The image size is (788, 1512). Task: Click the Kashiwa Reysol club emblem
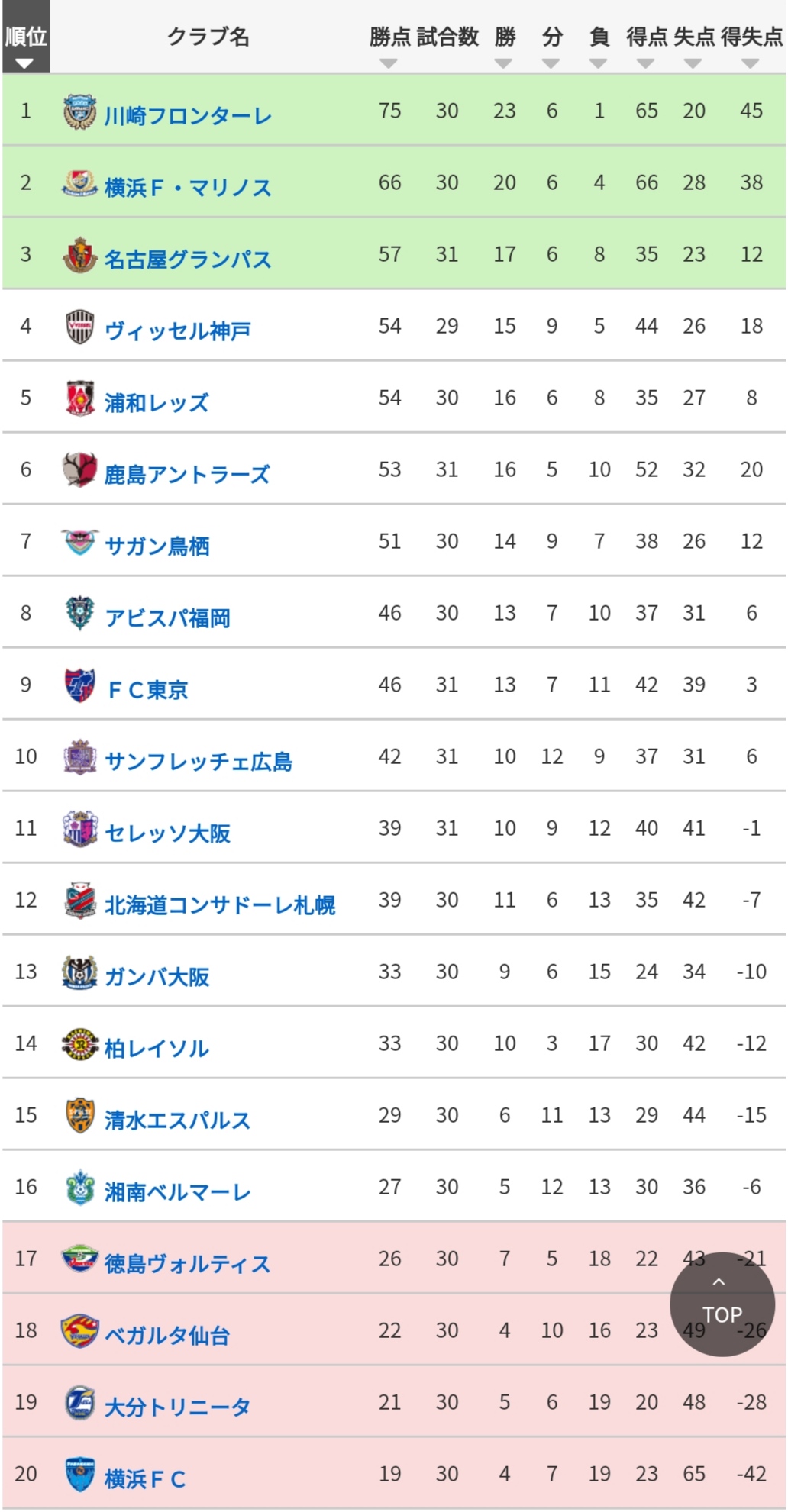(79, 1044)
